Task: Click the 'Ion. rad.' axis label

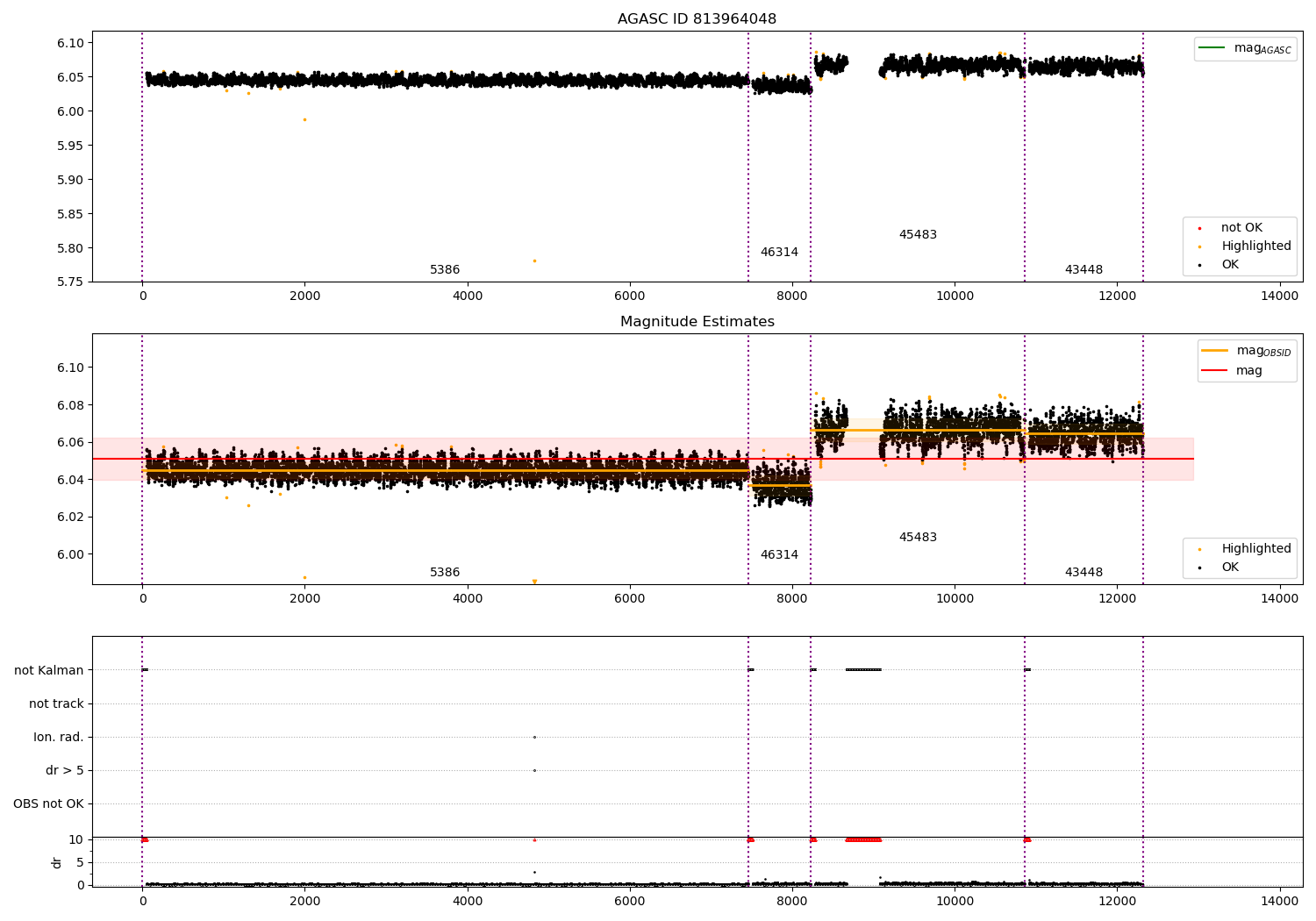Action: (59, 738)
